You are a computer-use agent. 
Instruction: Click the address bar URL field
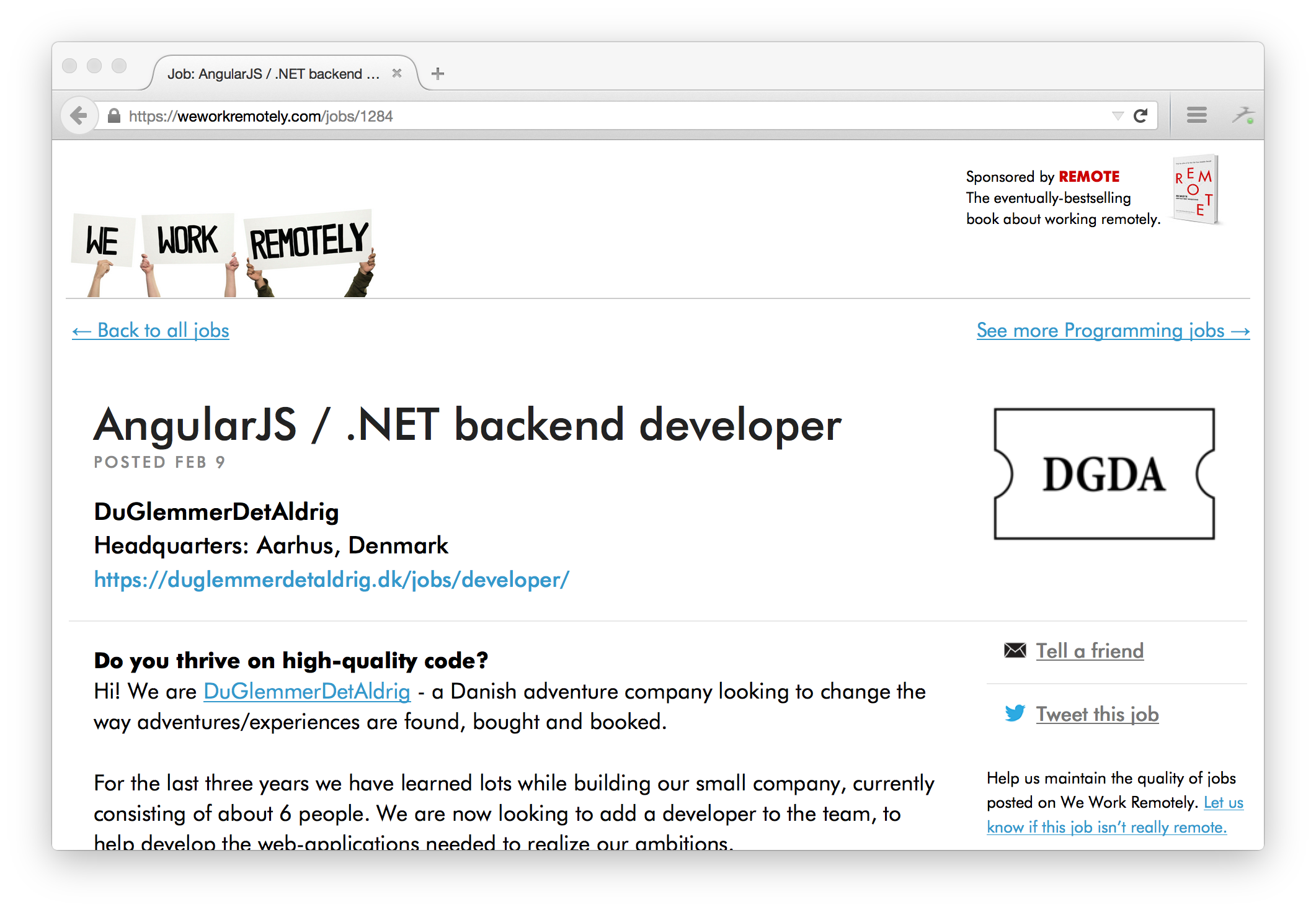click(x=620, y=116)
